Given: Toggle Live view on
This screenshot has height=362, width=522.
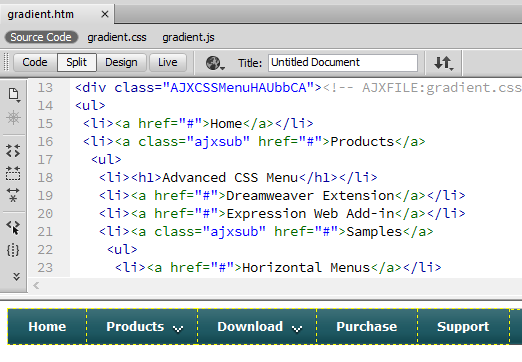Looking at the screenshot, I should click(168, 62).
